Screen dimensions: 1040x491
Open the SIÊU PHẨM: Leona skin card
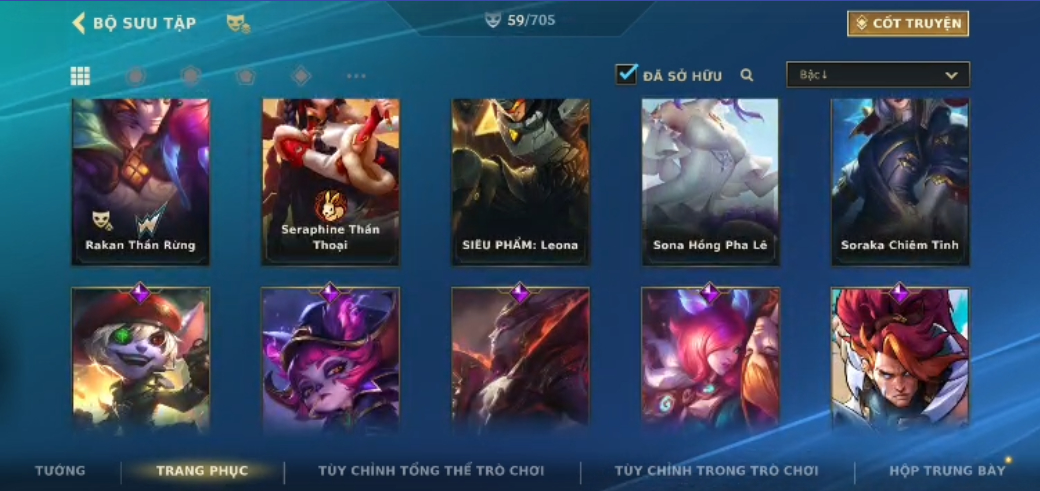521,182
